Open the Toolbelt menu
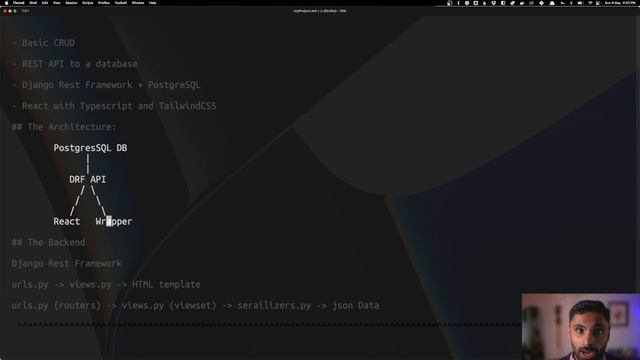 (x=121, y=3)
